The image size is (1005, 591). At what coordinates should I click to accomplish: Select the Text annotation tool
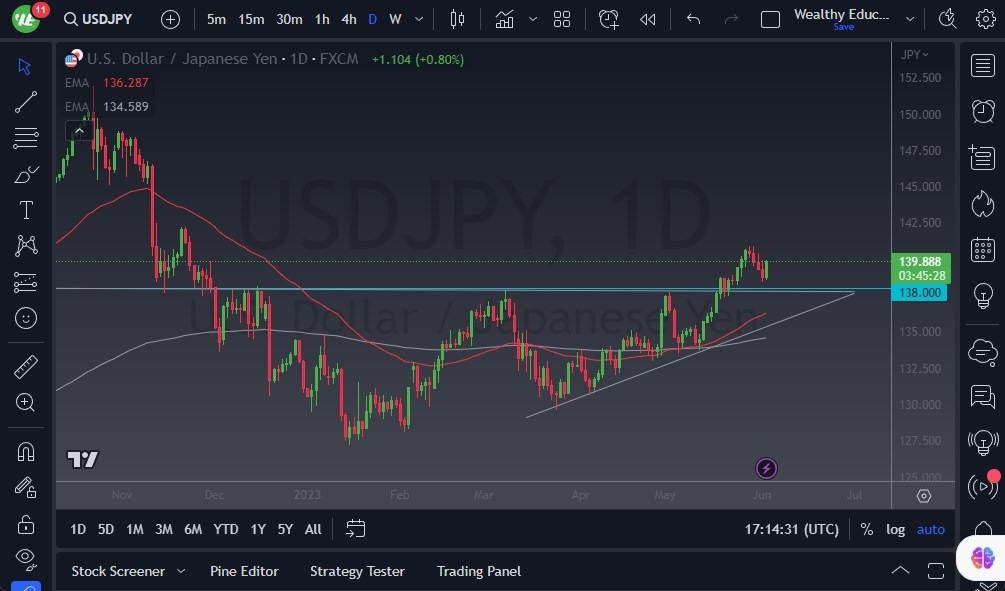point(25,209)
